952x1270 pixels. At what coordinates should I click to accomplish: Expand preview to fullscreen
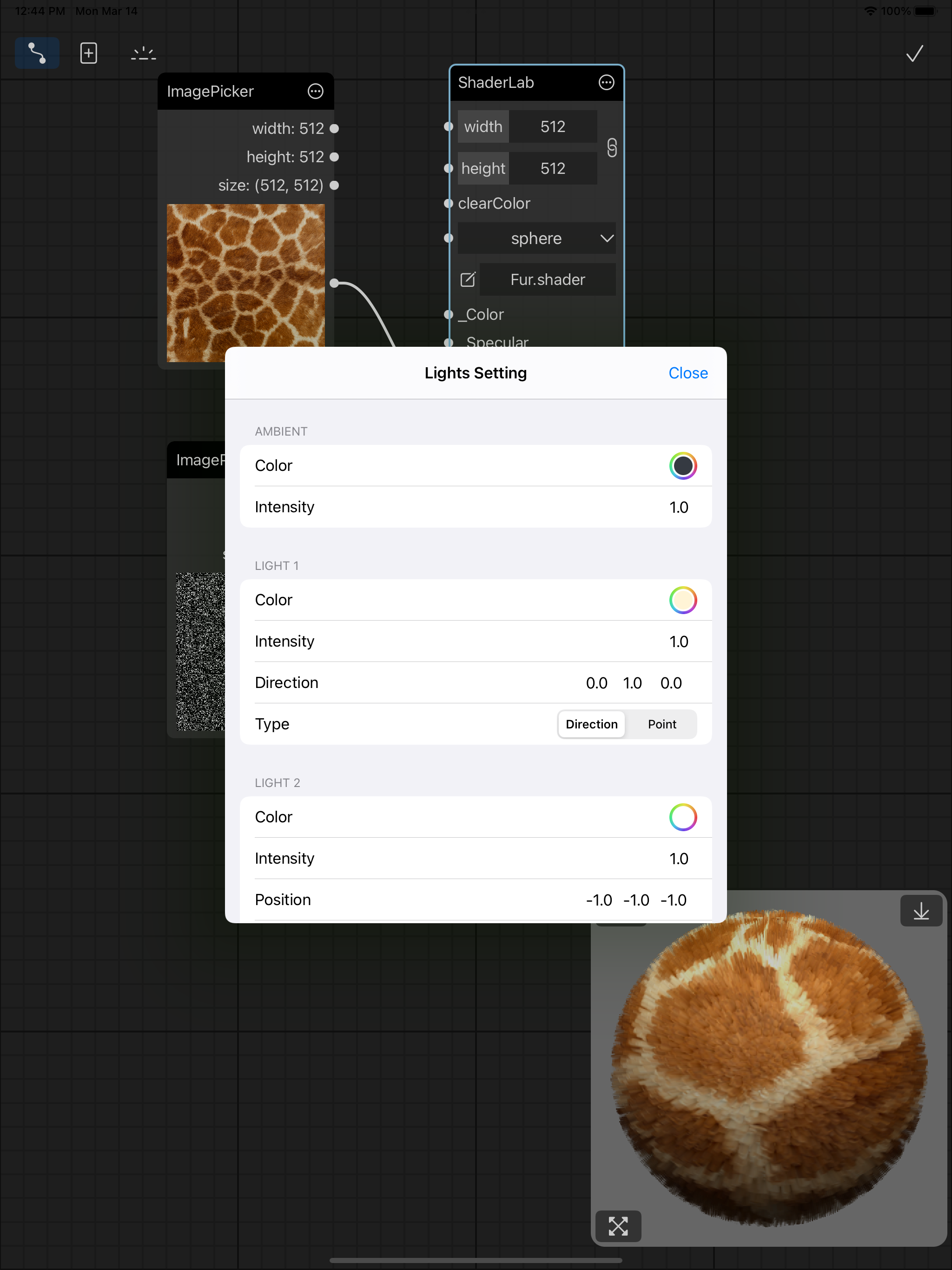(x=618, y=1226)
